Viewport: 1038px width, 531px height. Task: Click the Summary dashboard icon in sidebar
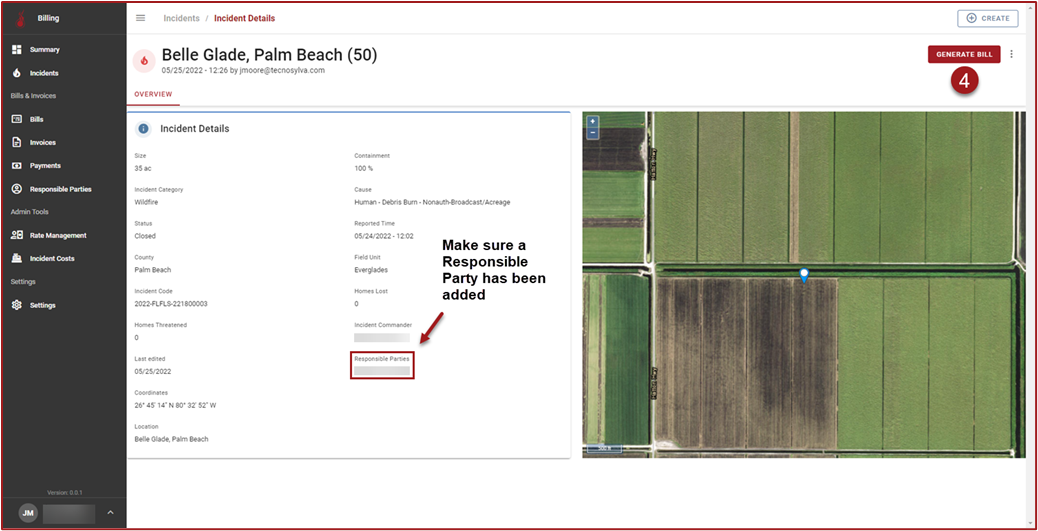pos(17,49)
